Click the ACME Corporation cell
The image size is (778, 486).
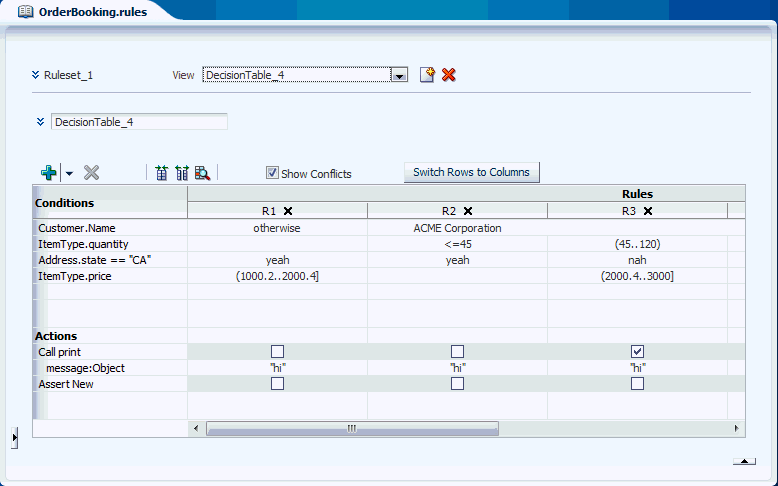coord(457,228)
